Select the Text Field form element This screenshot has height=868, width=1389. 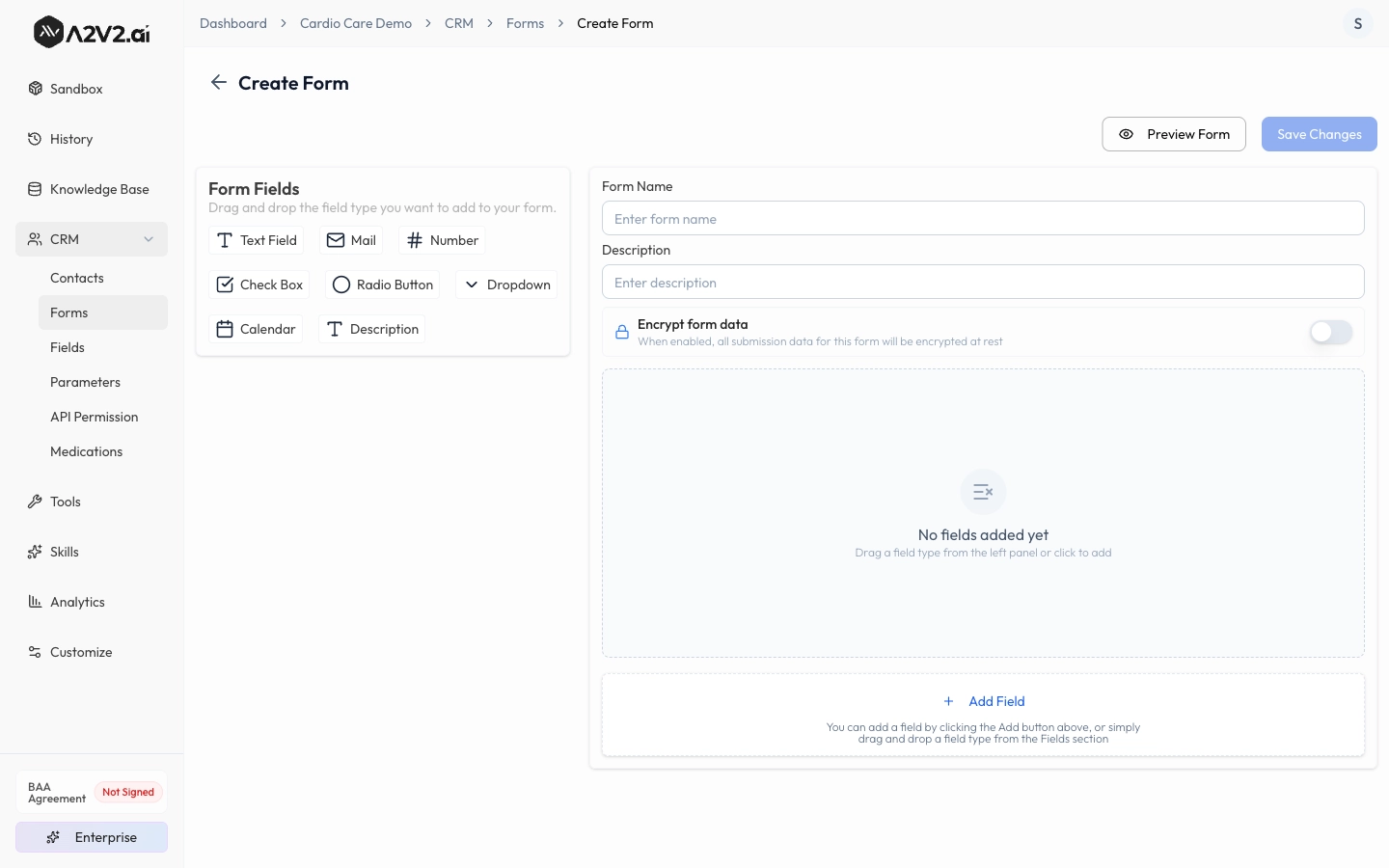[x=257, y=240]
